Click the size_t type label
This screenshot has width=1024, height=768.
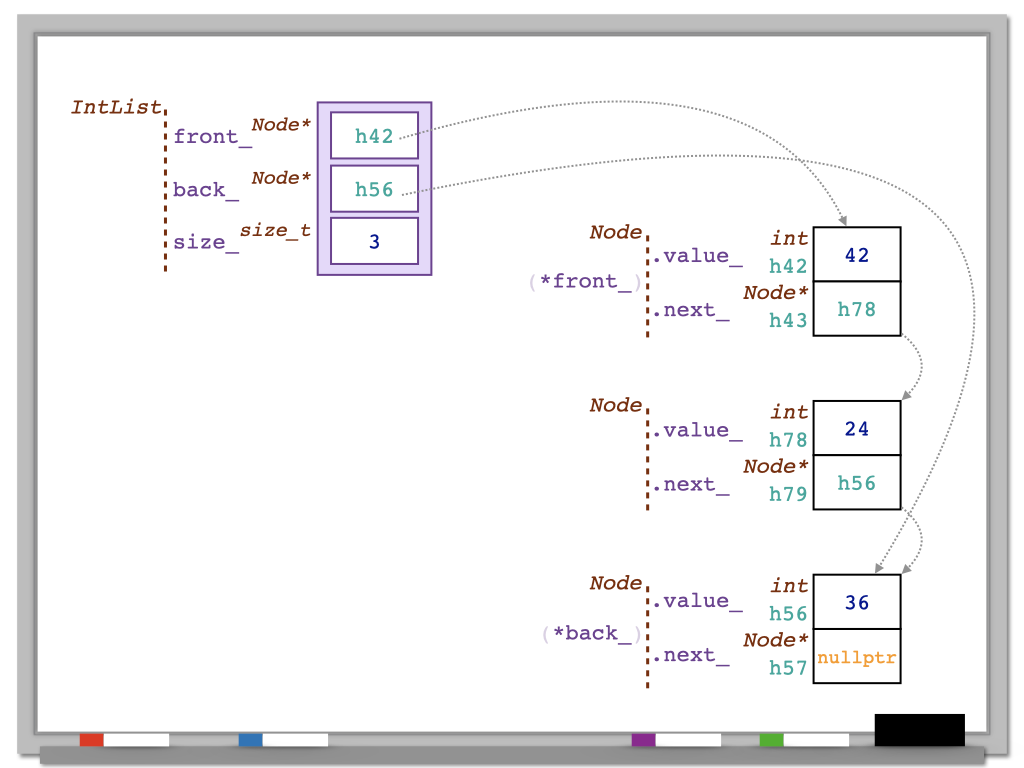click(275, 231)
